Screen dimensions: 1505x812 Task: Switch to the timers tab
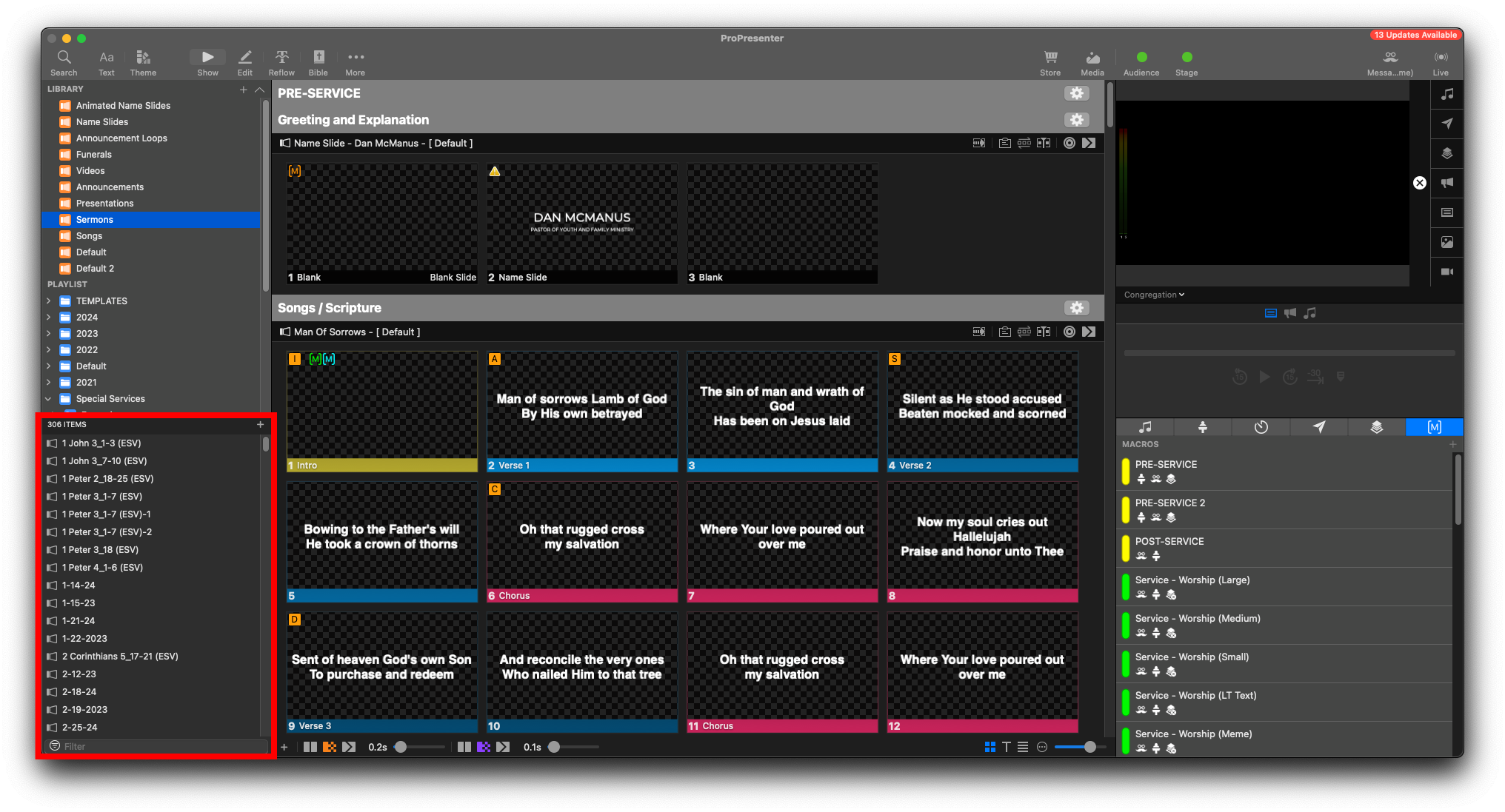click(1261, 427)
